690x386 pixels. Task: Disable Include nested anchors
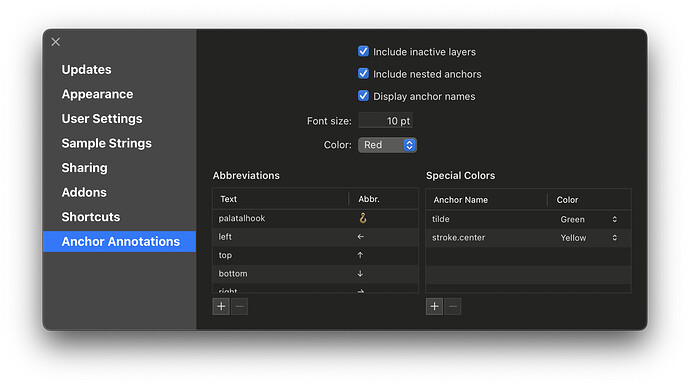tap(363, 74)
